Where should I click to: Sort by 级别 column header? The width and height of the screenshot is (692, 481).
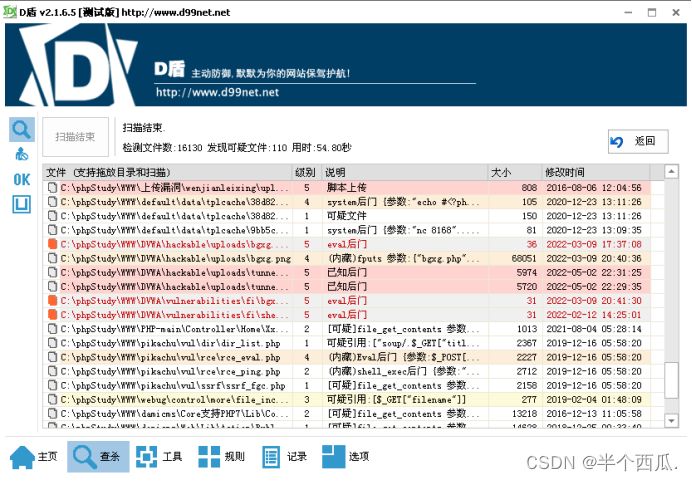coord(306,172)
